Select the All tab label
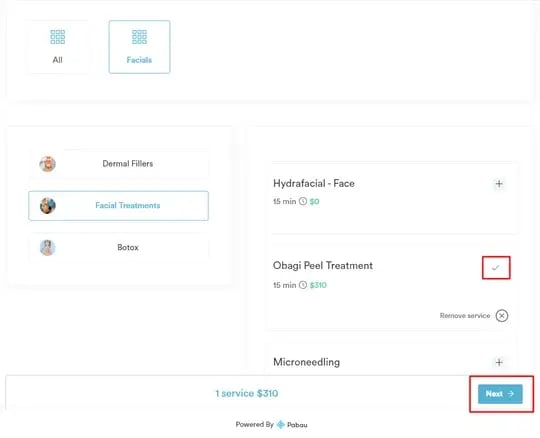The width and height of the screenshot is (540, 438). coord(58,60)
